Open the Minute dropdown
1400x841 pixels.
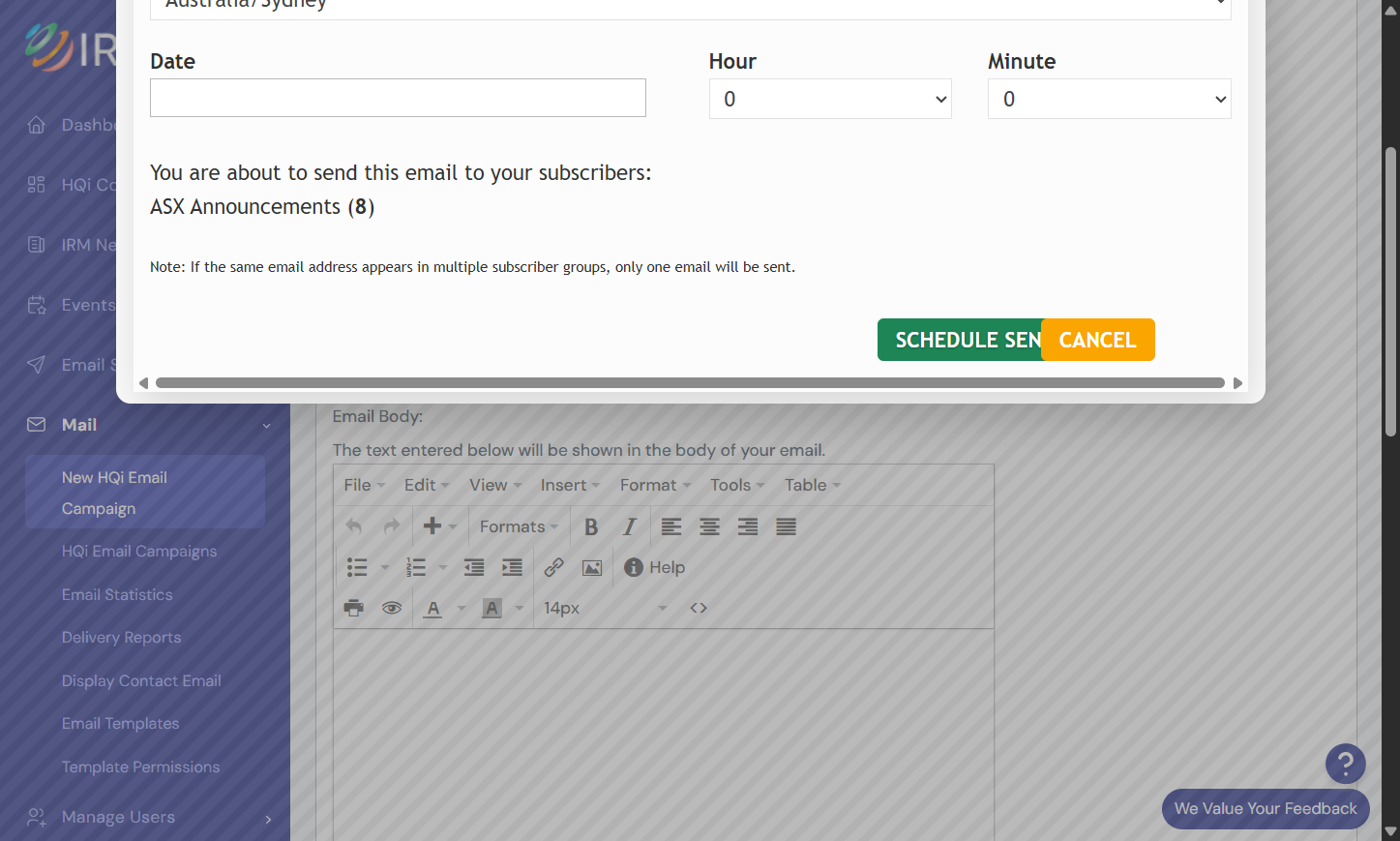point(1109,99)
